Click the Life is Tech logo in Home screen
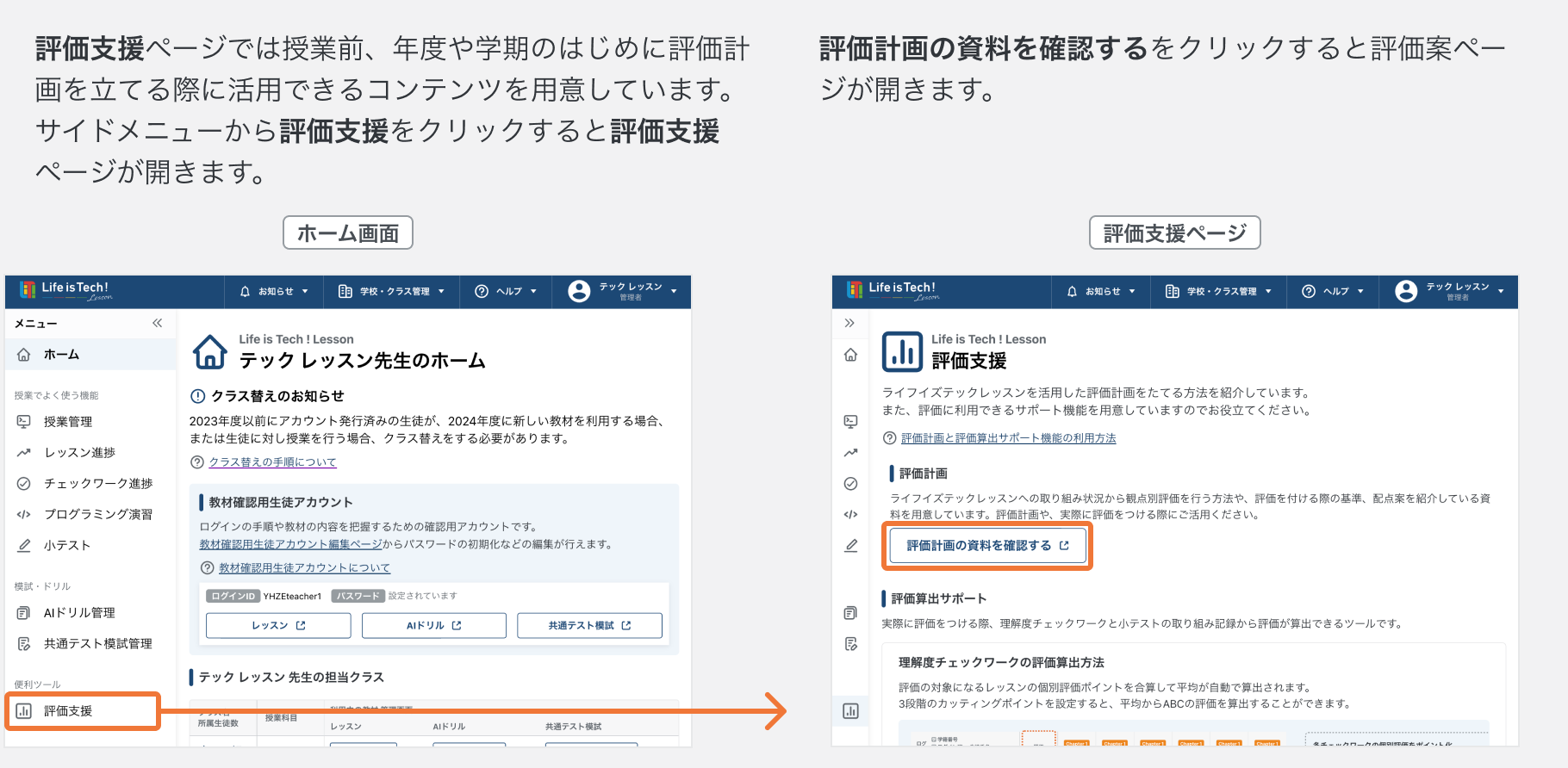This screenshot has height=768, width=1568. [x=66, y=290]
